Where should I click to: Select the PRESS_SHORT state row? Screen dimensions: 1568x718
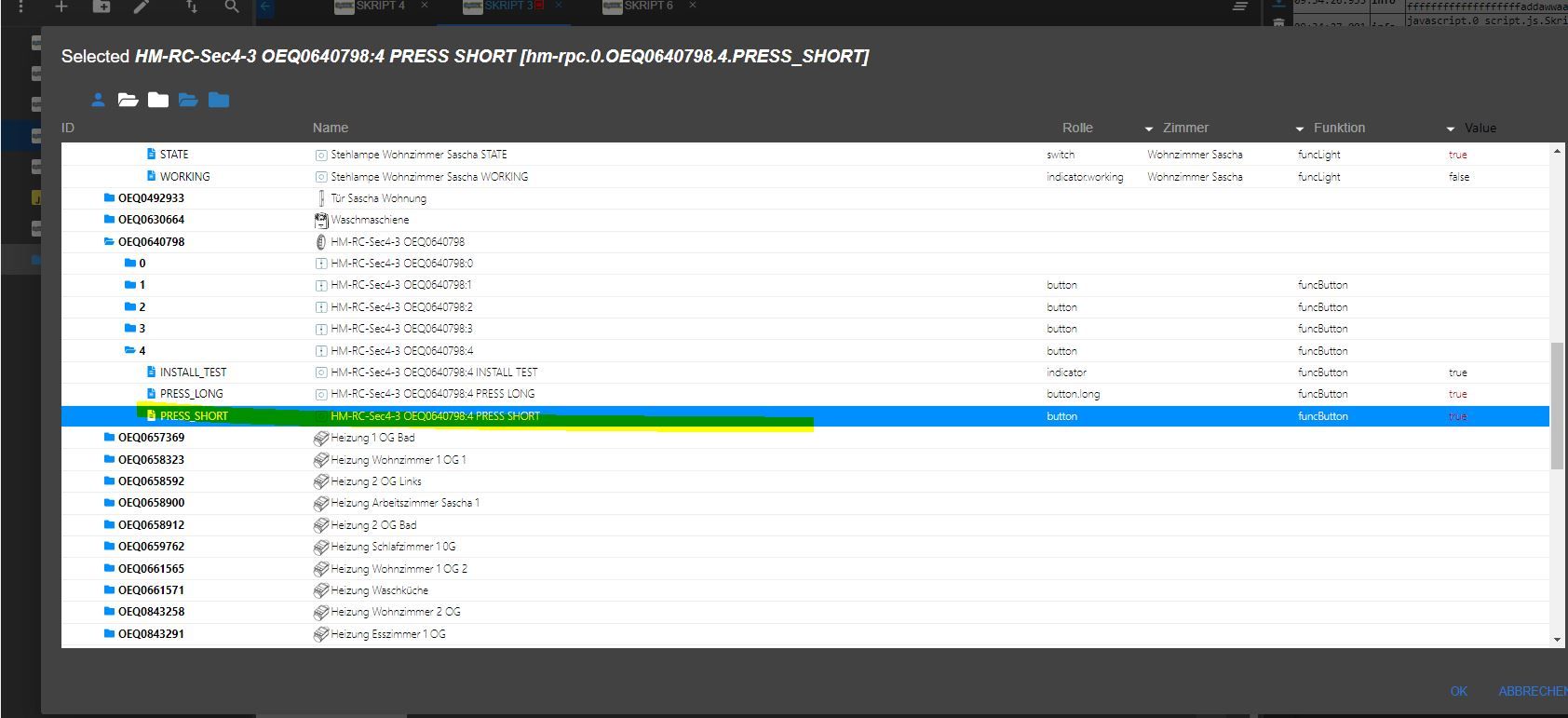[x=805, y=416]
